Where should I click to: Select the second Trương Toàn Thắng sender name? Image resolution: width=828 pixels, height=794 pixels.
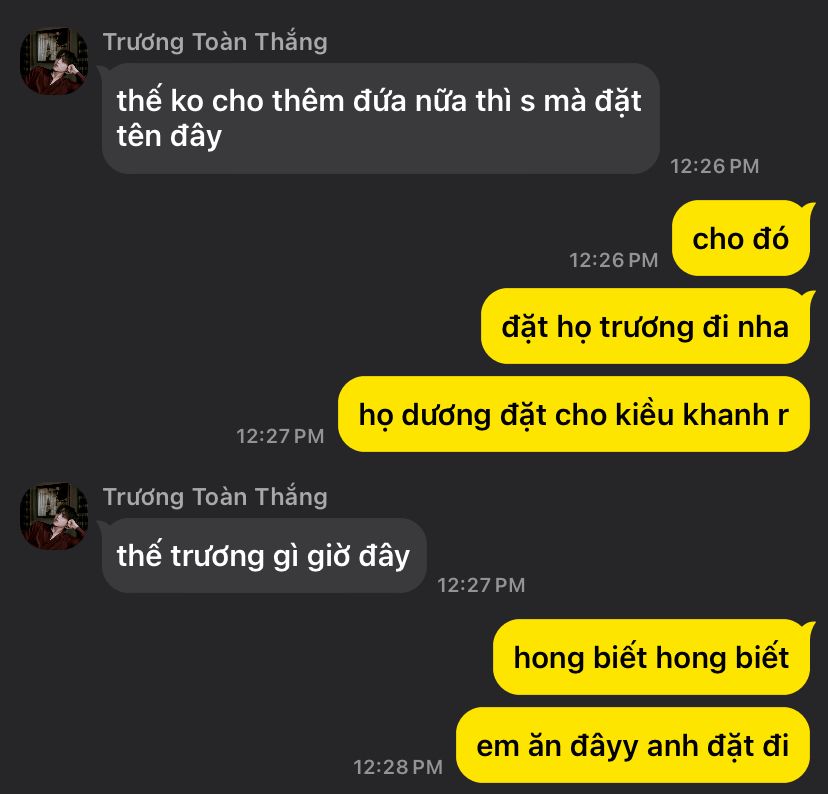tap(215, 497)
